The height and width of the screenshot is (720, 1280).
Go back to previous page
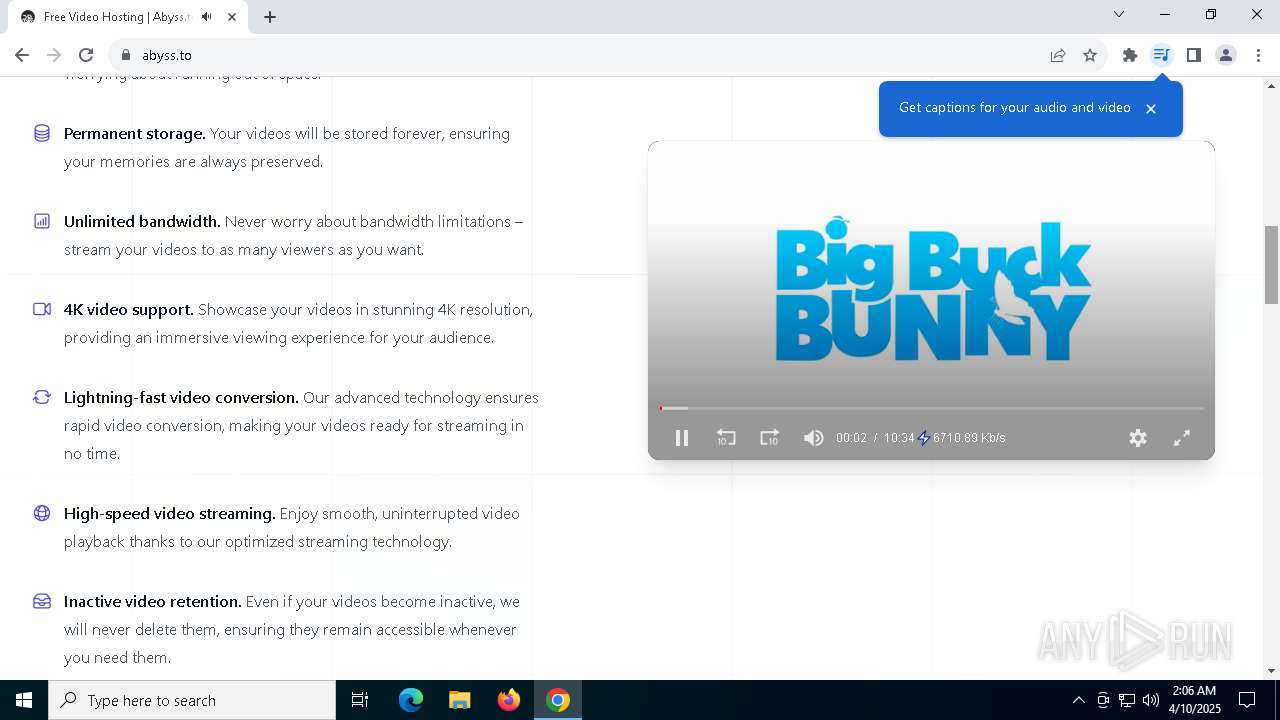point(22,55)
